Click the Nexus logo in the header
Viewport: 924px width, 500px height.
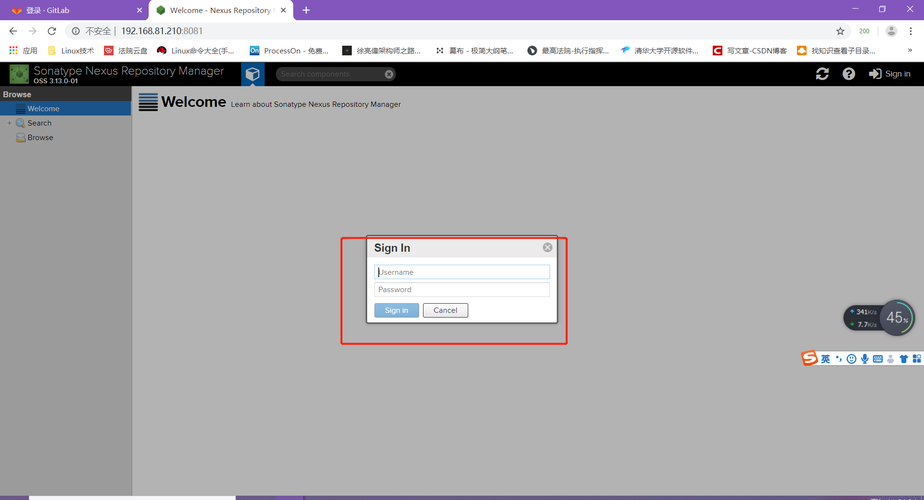19,74
